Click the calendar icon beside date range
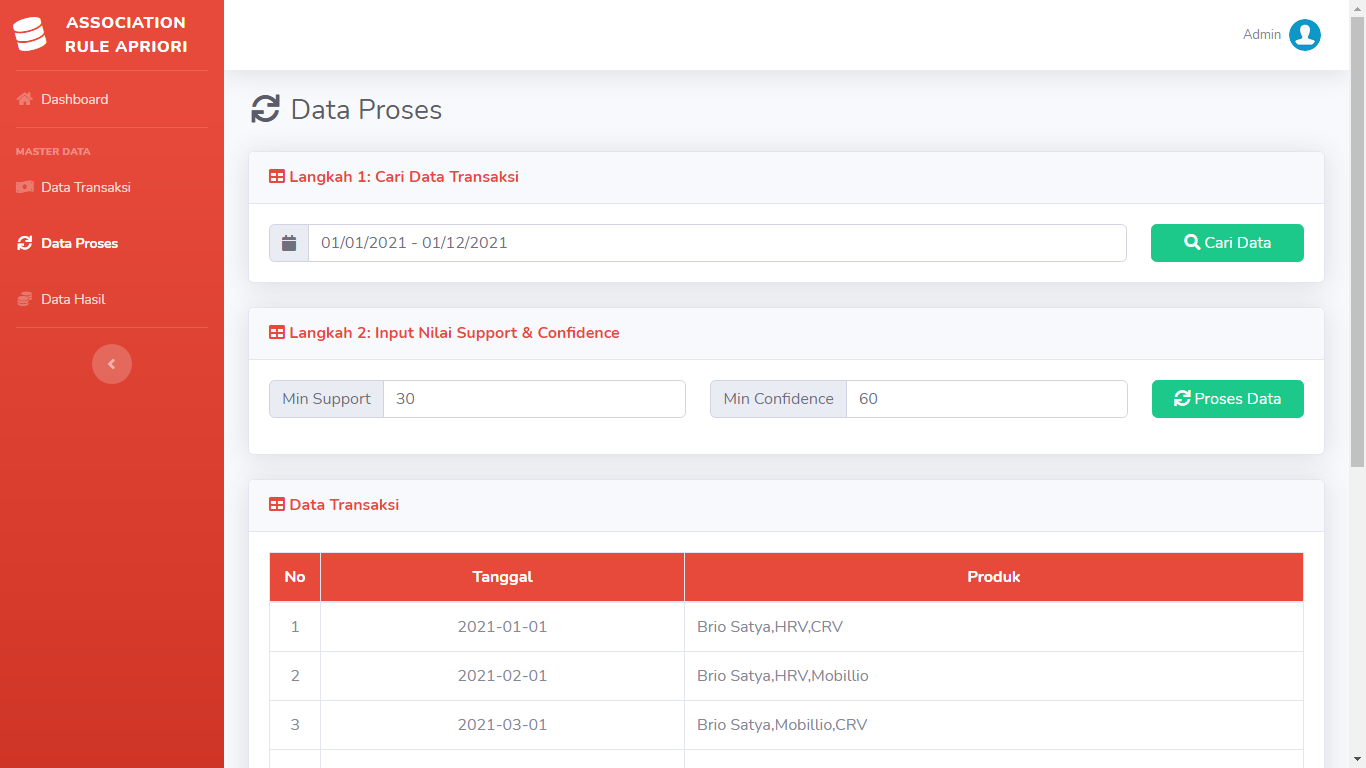This screenshot has width=1366, height=768. 289,243
